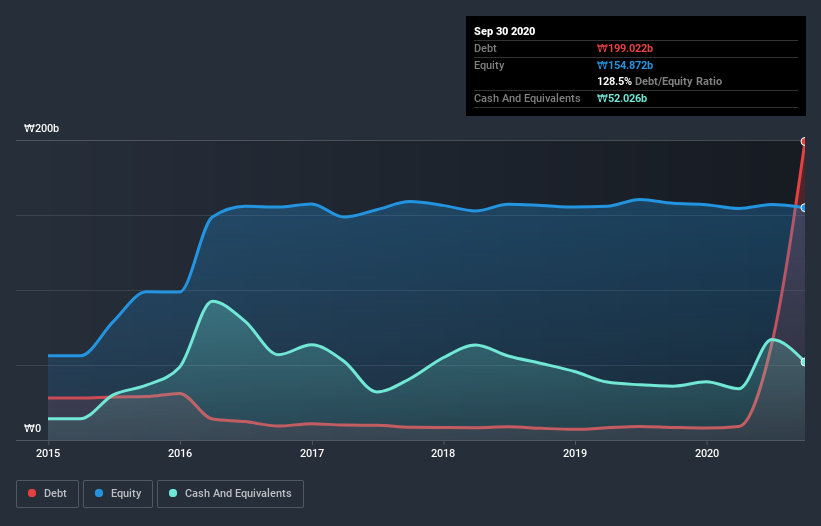The height and width of the screenshot is (526, 821).
Task: Toggle the Debt series legend button
Action: (47, 494)
